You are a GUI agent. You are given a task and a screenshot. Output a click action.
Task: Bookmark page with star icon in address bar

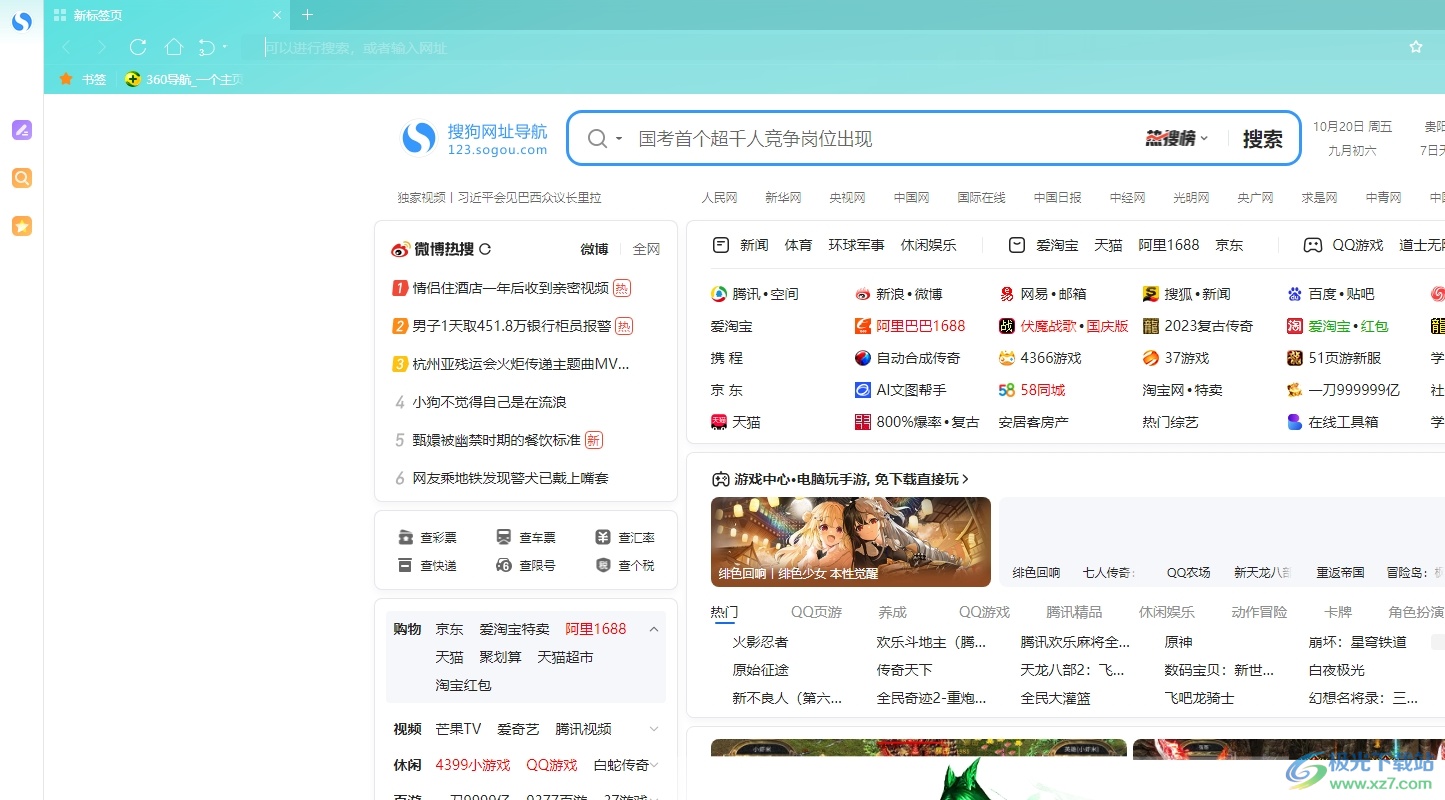point(1416,47)
